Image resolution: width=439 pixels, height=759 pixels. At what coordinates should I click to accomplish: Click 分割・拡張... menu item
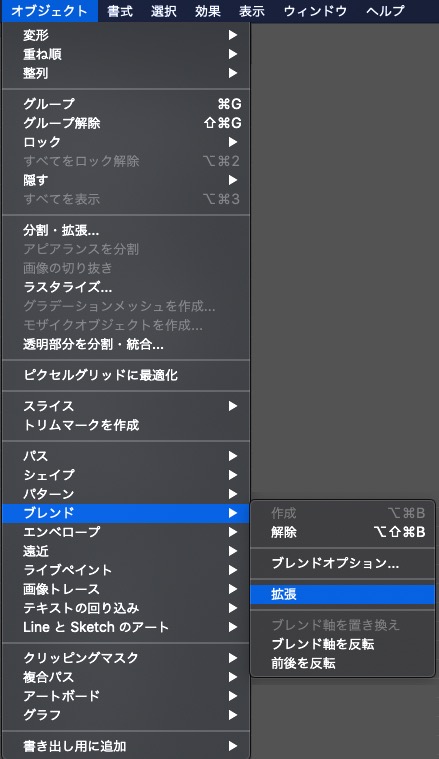point(126,230)
